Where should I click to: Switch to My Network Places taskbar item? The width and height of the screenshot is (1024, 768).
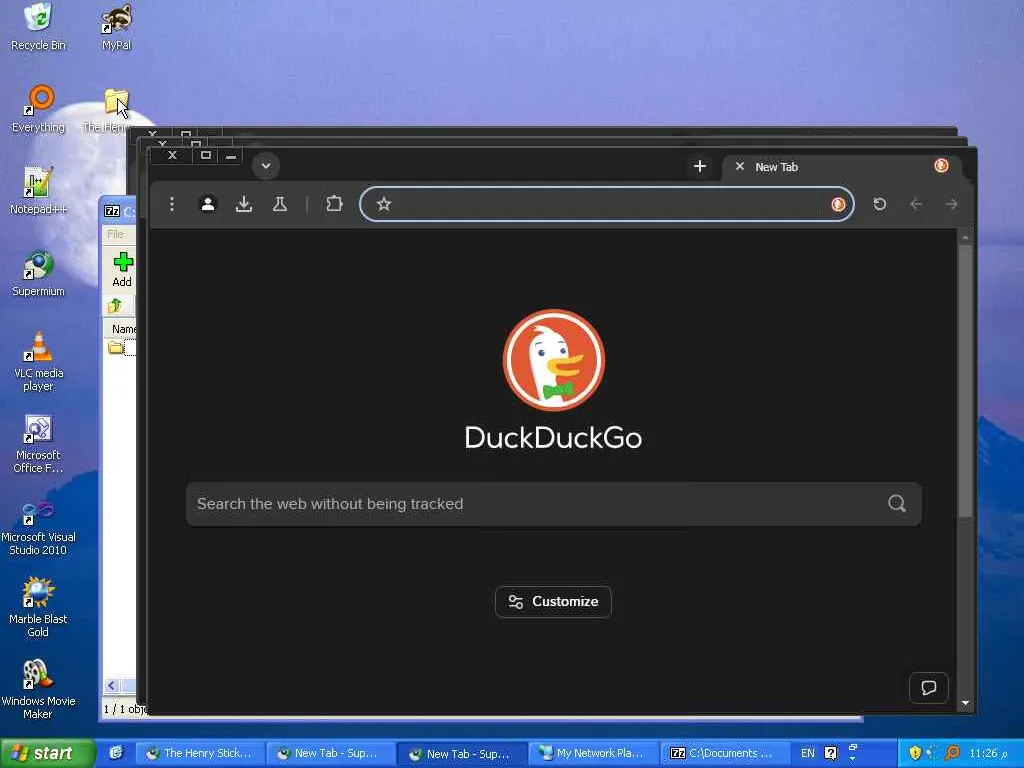[x=592, y=753]
